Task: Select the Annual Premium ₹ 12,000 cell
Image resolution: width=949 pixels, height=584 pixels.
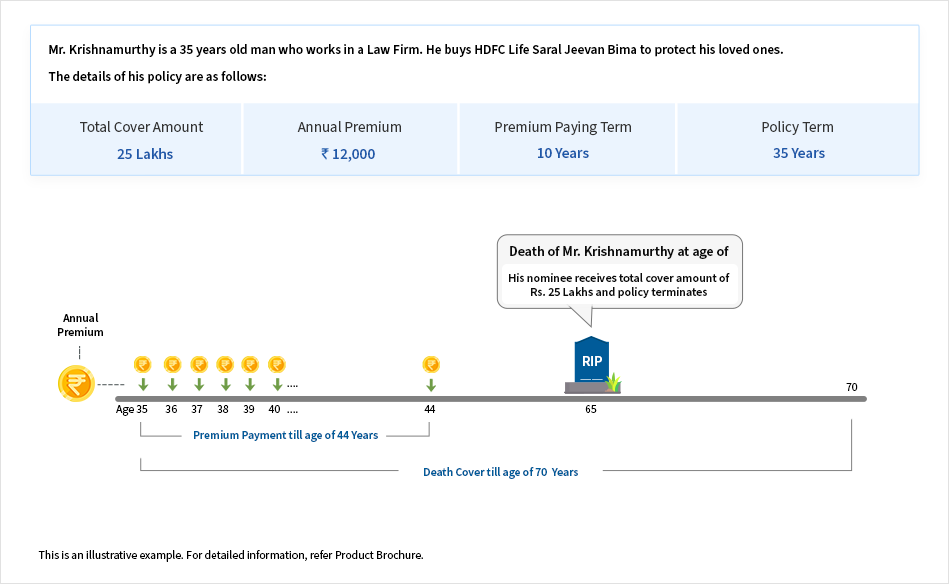Action: 349,140
